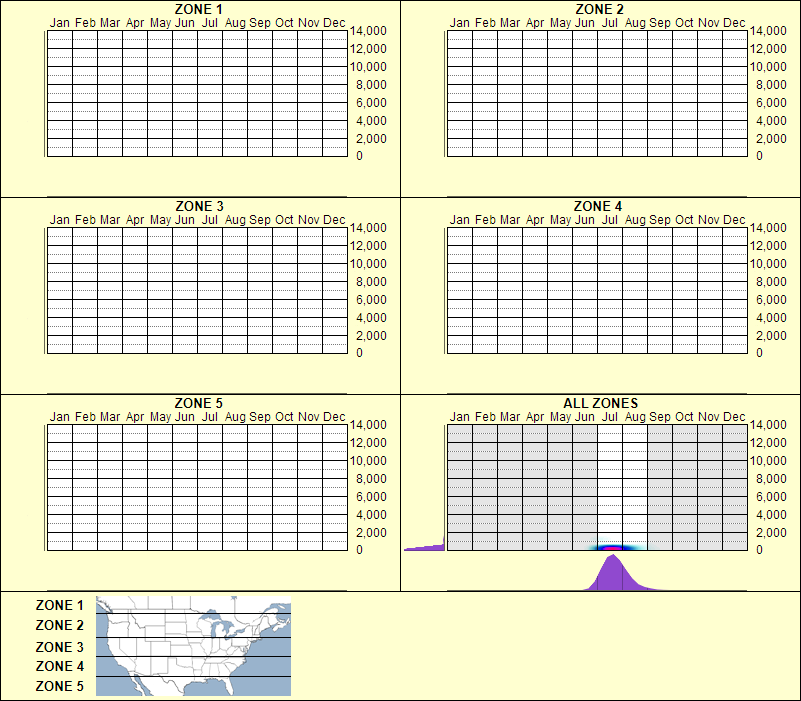Click the Apr label in the ZONE 4 chart

click(535, 220)
